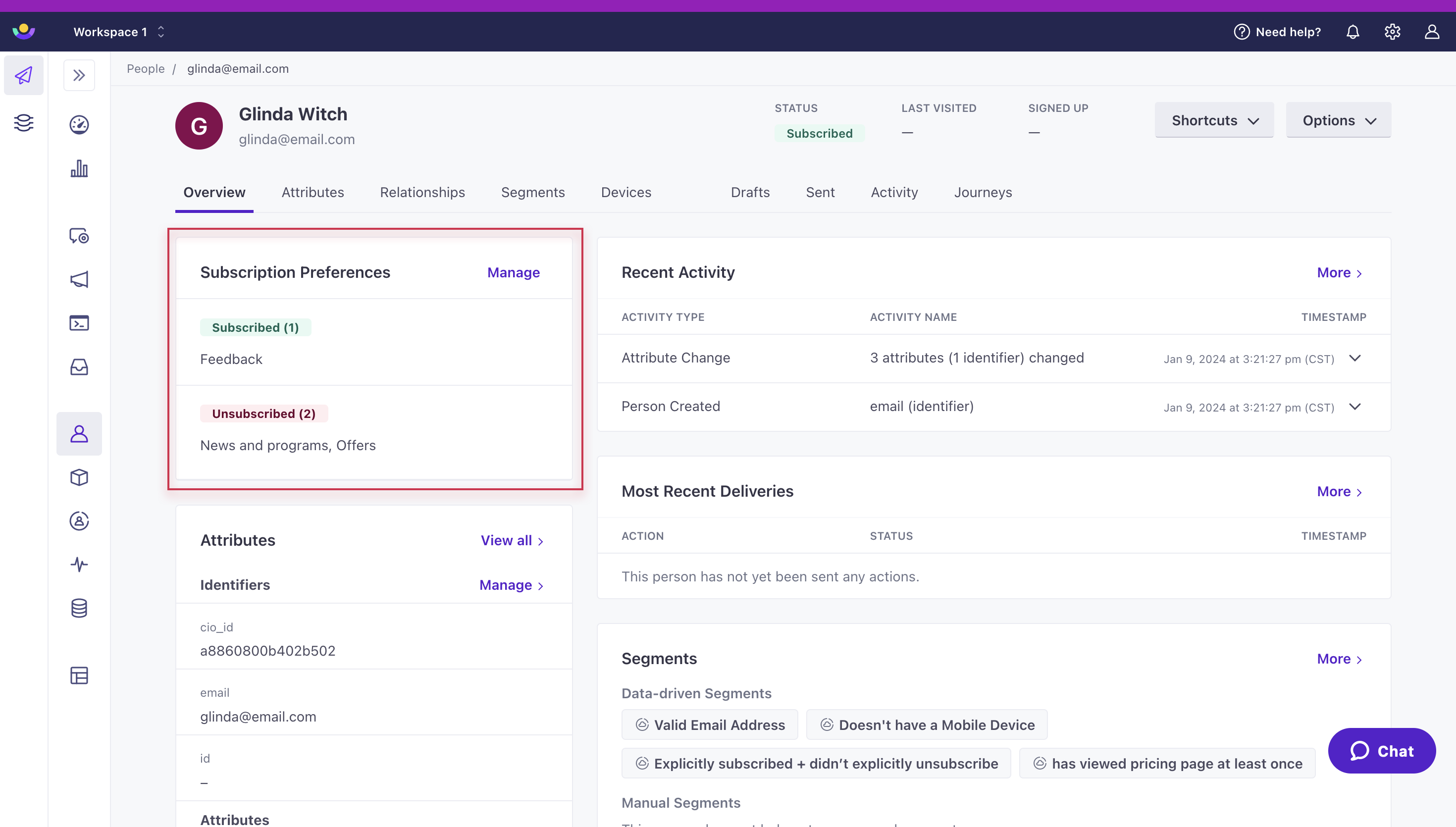
Task: Switch to the Segments tab
Action: click(x=532, y=192)
